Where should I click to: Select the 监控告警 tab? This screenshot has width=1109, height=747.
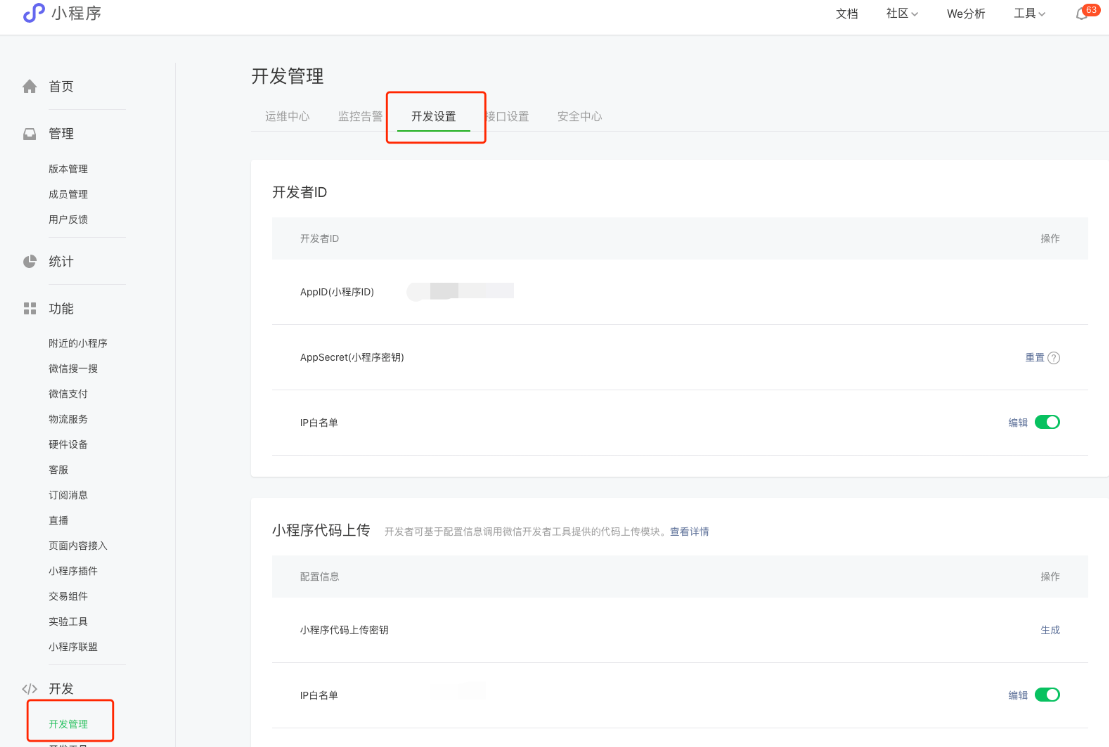[x=360, y=116]
